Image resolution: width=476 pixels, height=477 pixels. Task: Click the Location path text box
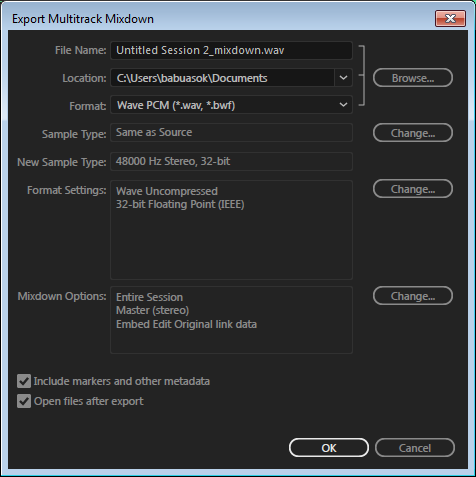pyautogui.click(x=222, y=78)
